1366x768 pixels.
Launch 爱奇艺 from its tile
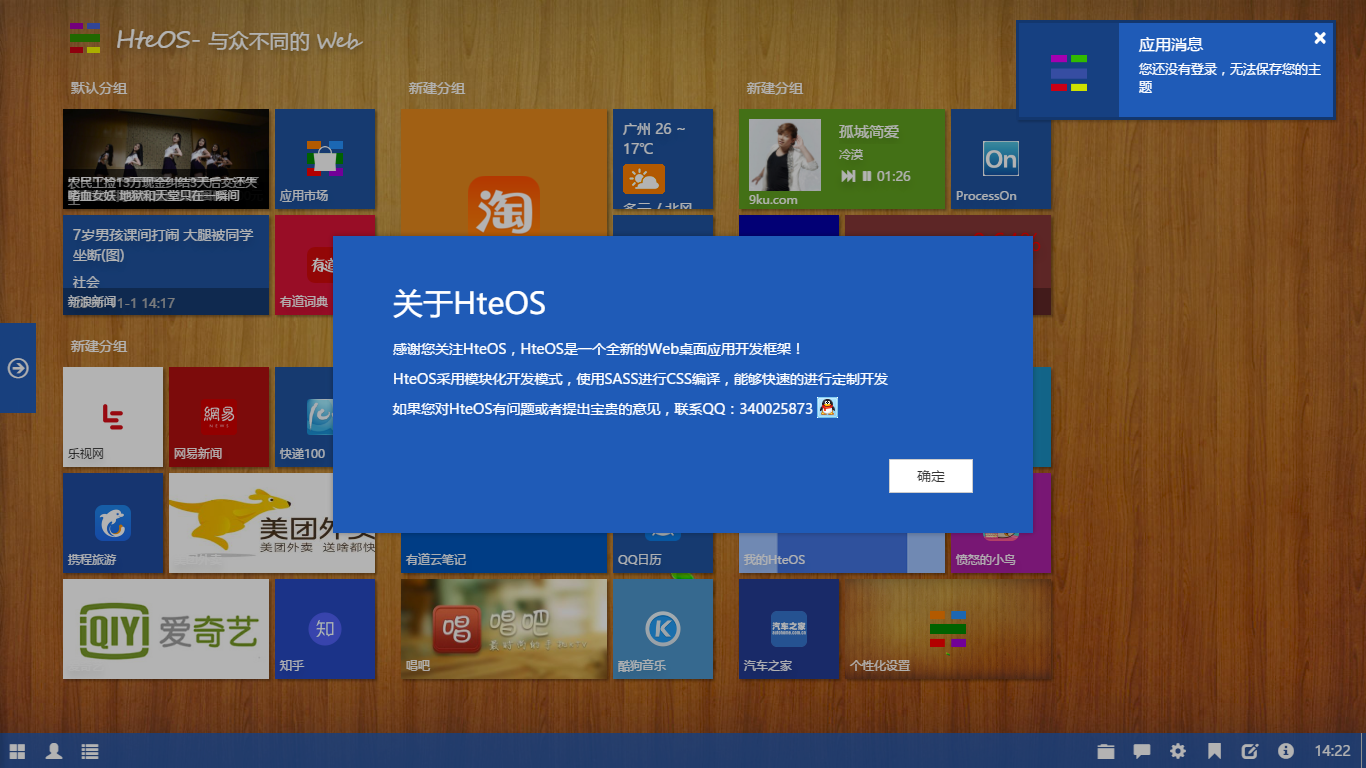click(165, 629)
